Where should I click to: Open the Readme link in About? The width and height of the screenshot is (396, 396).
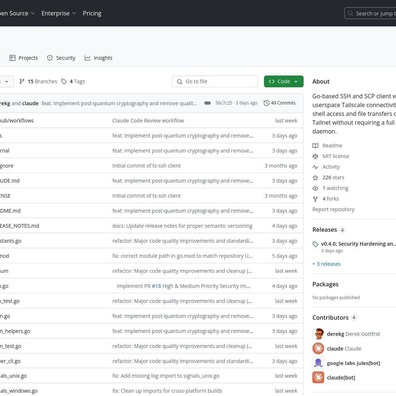pos(332,146)
